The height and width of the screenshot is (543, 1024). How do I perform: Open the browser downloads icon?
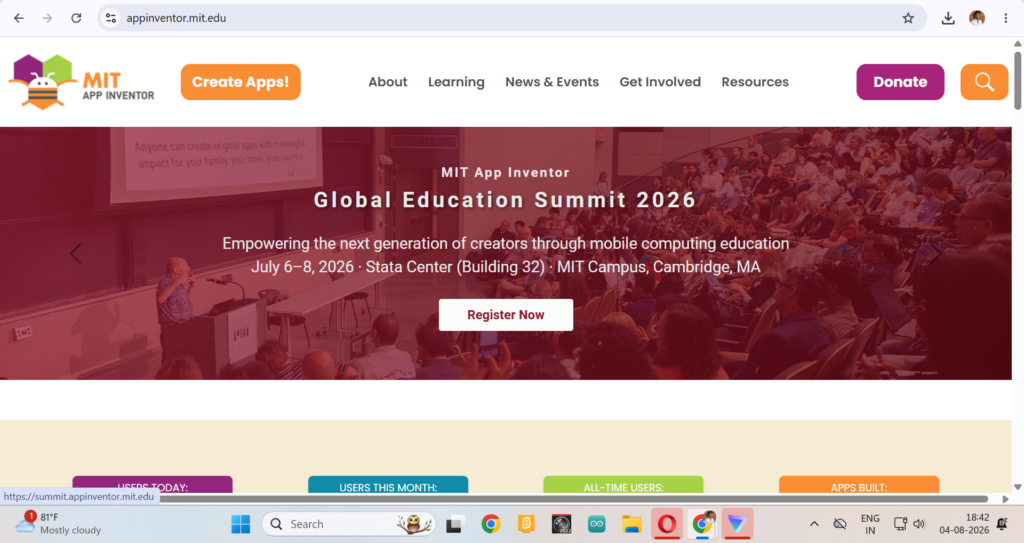coord(948,18)
